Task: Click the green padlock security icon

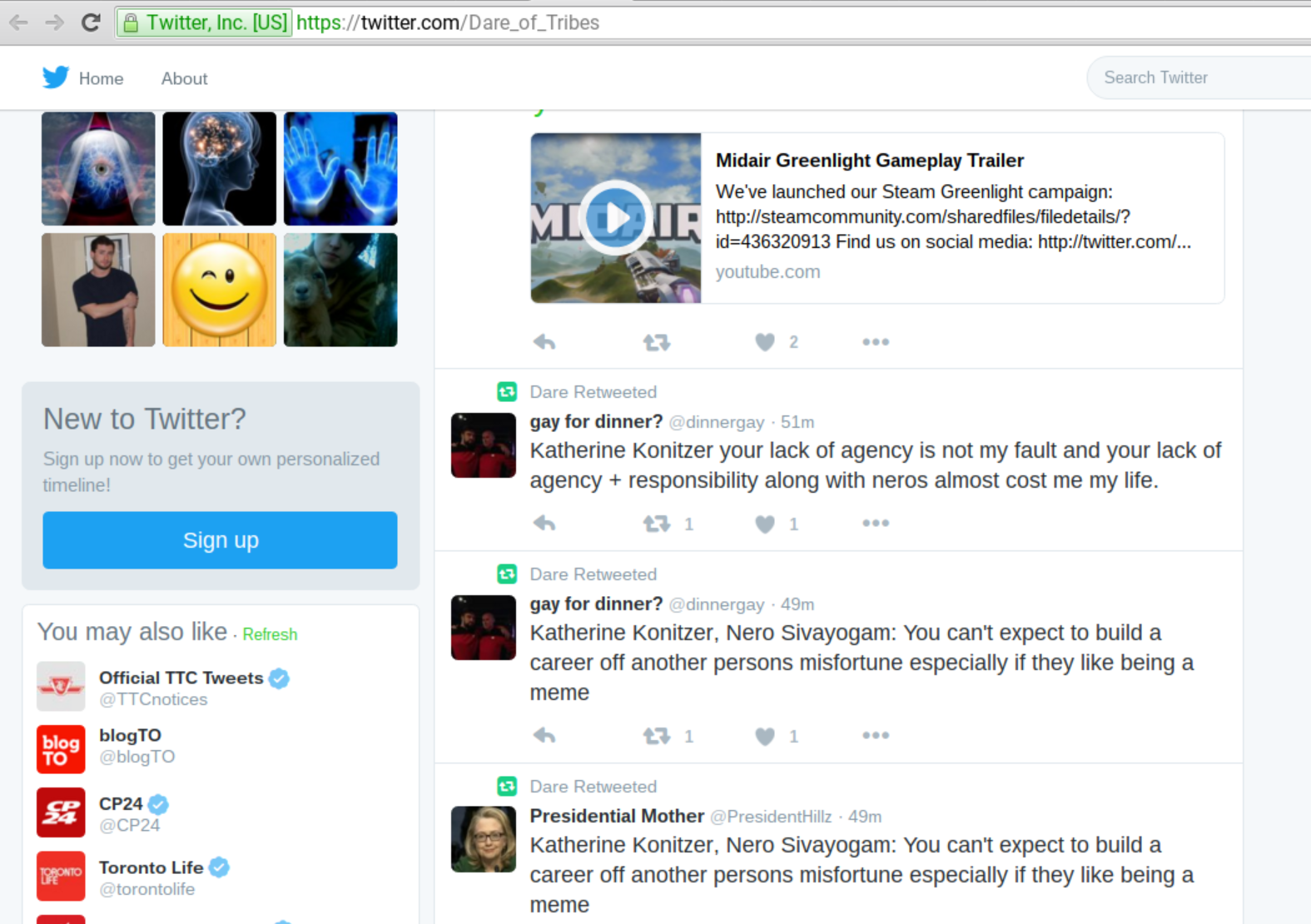Action: point(131,23)
